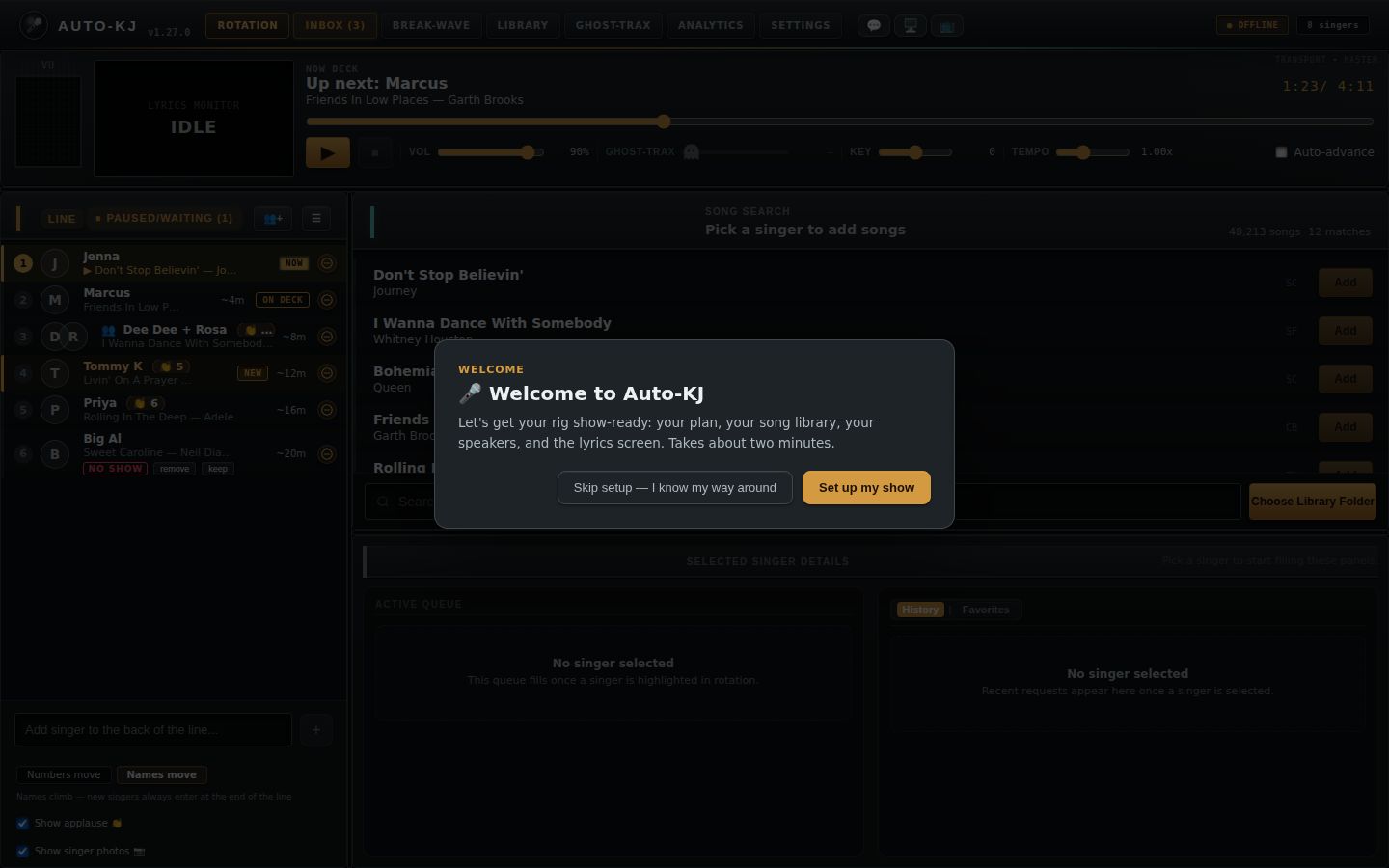Switch to the Favorites tab
This screenshot has height=868, width=1389.
[x=986, y=610]
